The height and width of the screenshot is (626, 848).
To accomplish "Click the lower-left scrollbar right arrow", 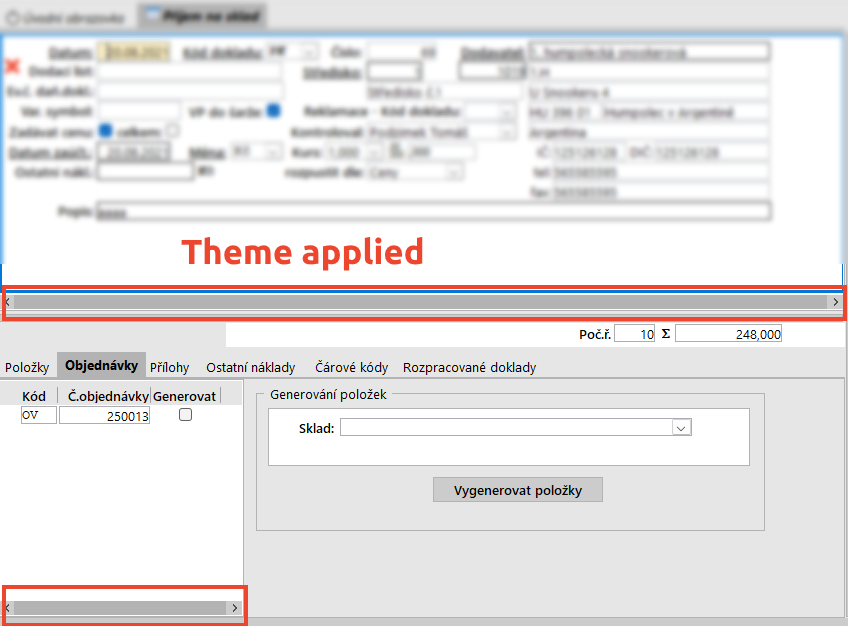I will coord(235,607).
